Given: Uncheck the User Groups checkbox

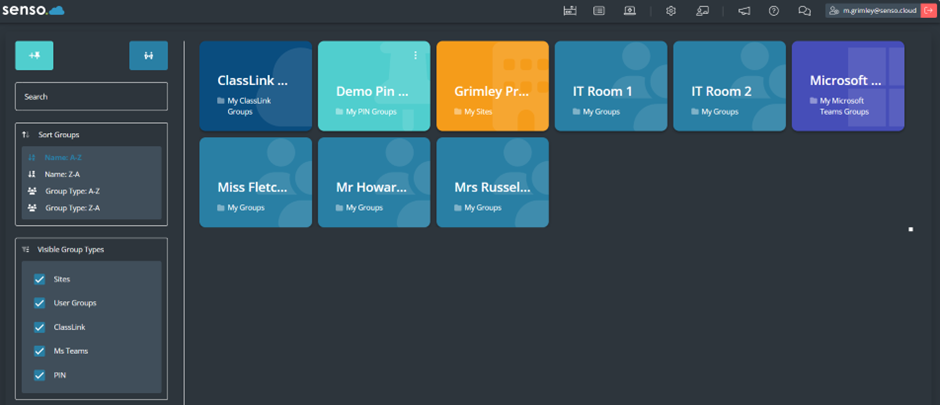Looking at the screenshot, I should tap(40, 303).
